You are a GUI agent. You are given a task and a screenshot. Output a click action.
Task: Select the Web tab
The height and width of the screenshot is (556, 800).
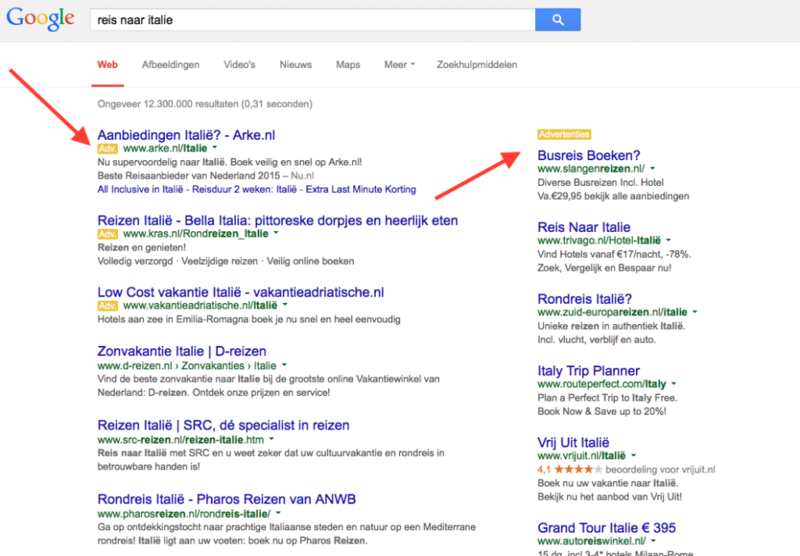pos(108,65)
